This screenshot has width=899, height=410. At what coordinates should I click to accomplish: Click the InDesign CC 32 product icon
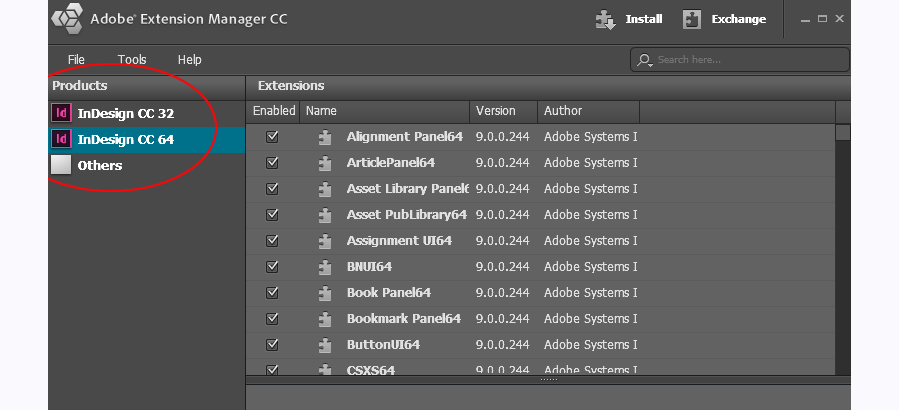coord(61,114)
